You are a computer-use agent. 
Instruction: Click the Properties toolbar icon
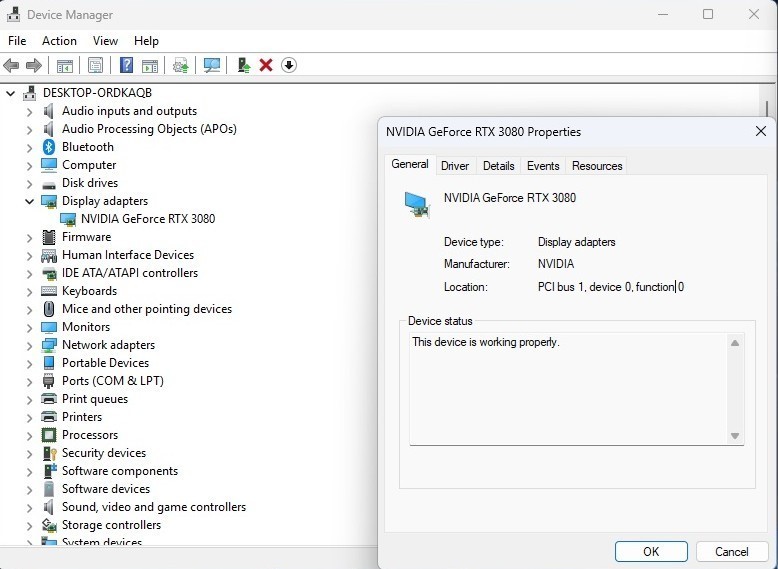tap(95, 65)
